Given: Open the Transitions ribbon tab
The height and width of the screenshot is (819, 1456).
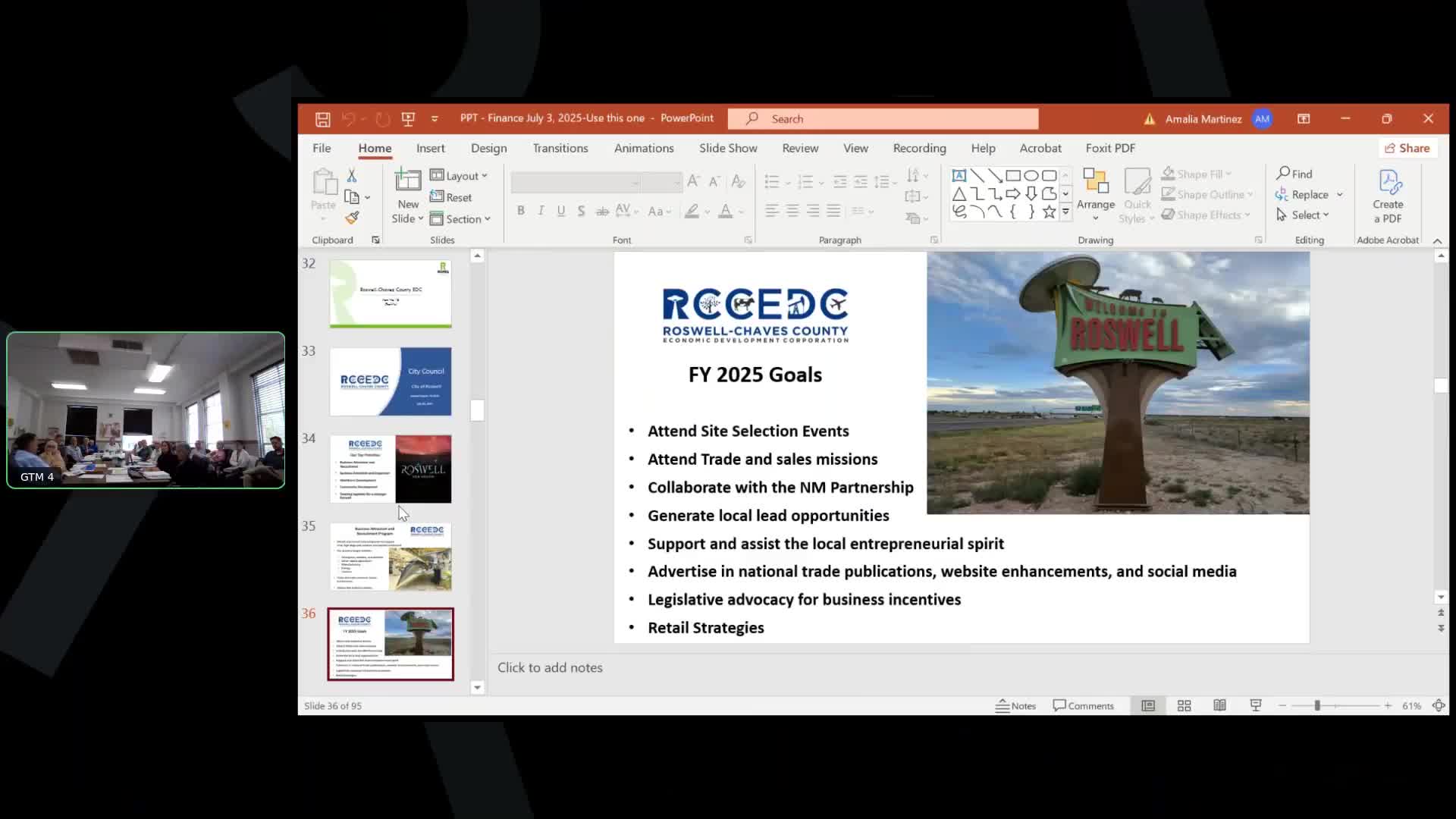Looking at the screenshot, I should [560, 149].
